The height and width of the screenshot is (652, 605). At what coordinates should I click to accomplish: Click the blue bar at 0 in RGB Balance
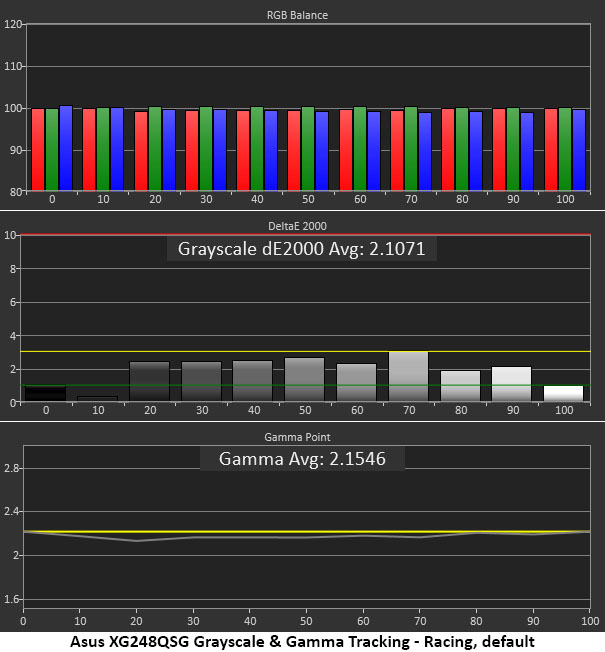click(x=66, y=148)
